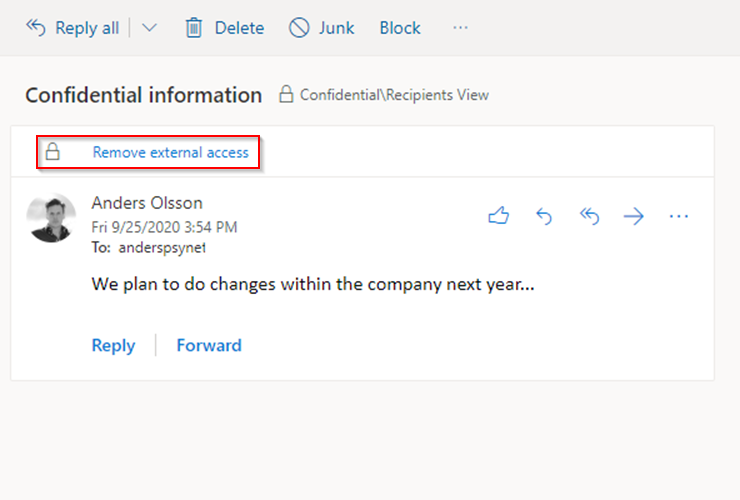The image size is (740, 500).
Task: Expand the dropdown arrow beside Reply all
Action: pyautogui.click(x=149, y=28)
